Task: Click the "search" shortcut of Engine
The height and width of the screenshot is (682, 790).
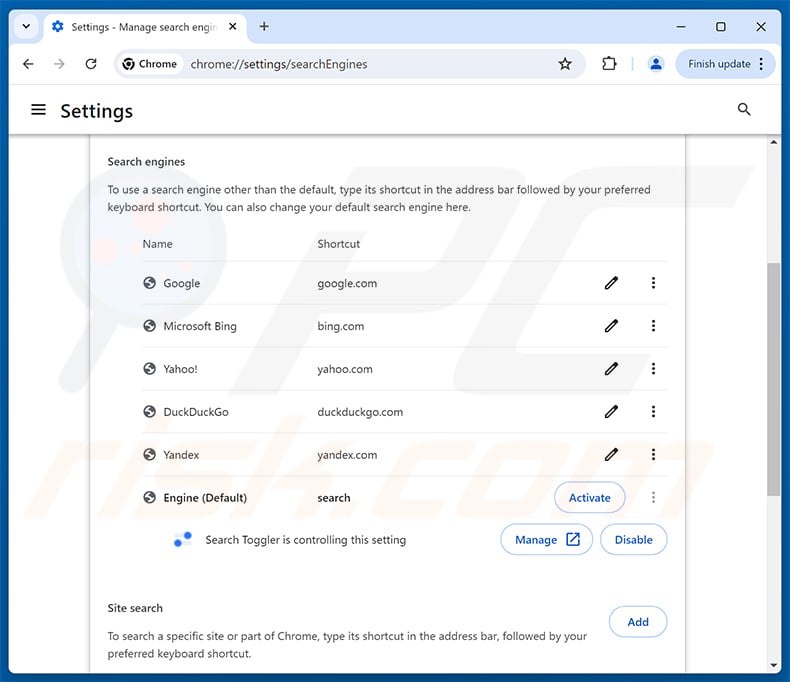Action: (334, 498)
